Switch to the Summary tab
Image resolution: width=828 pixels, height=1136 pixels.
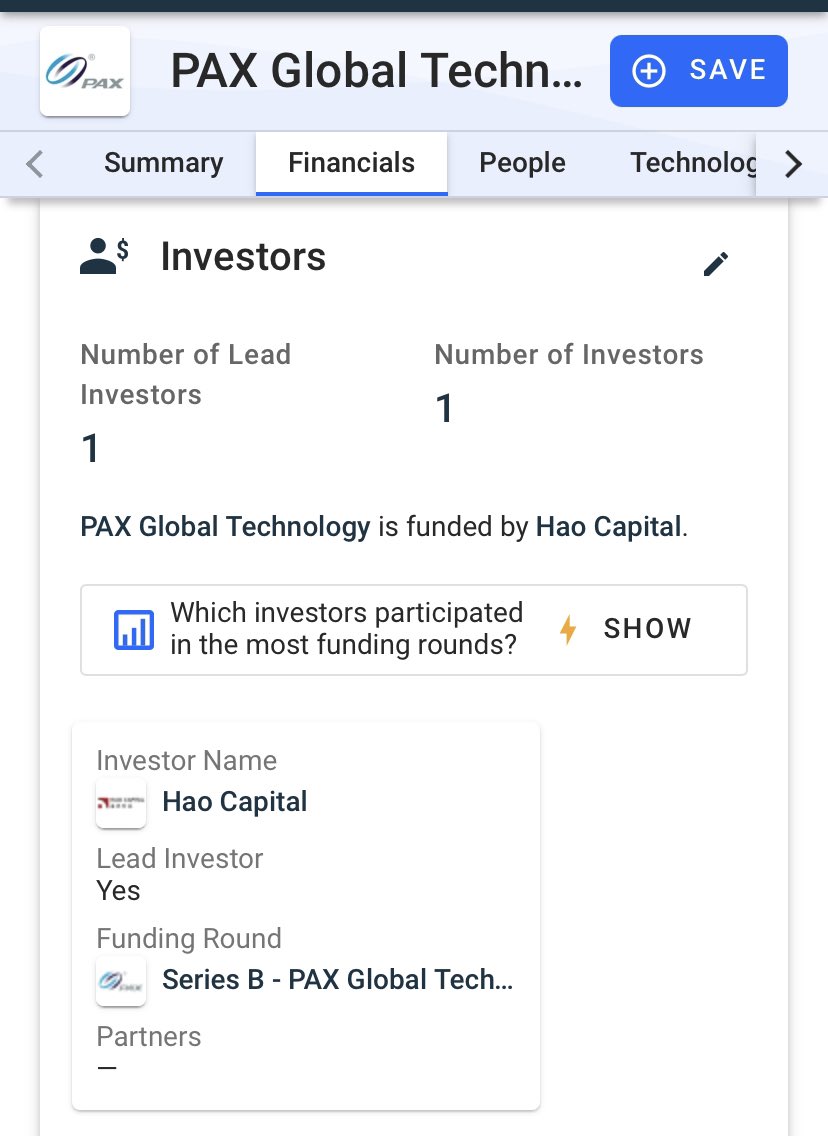coord(163,163)
